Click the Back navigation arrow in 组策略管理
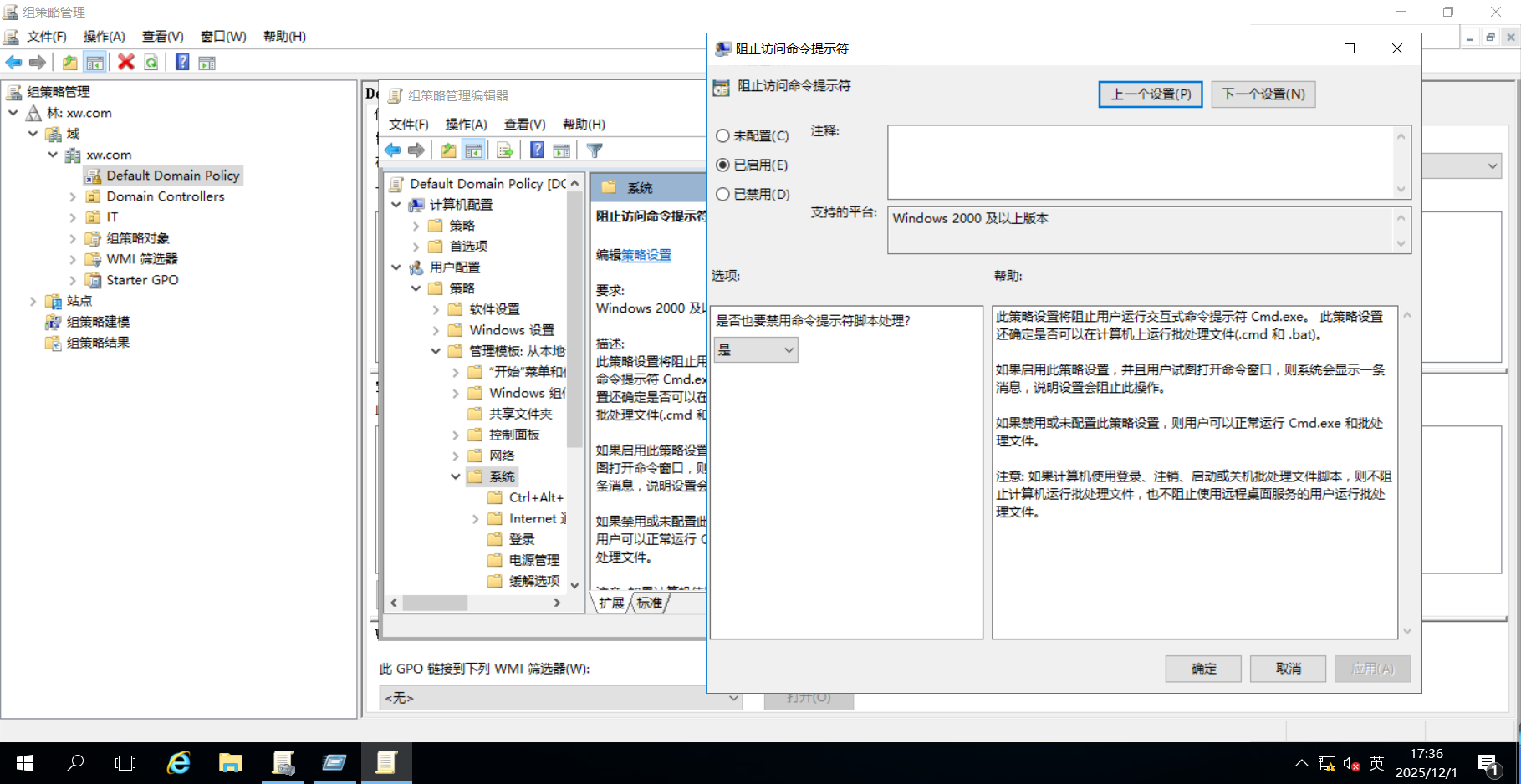Viewport: 1521px width, 784px height. (13, 62)
